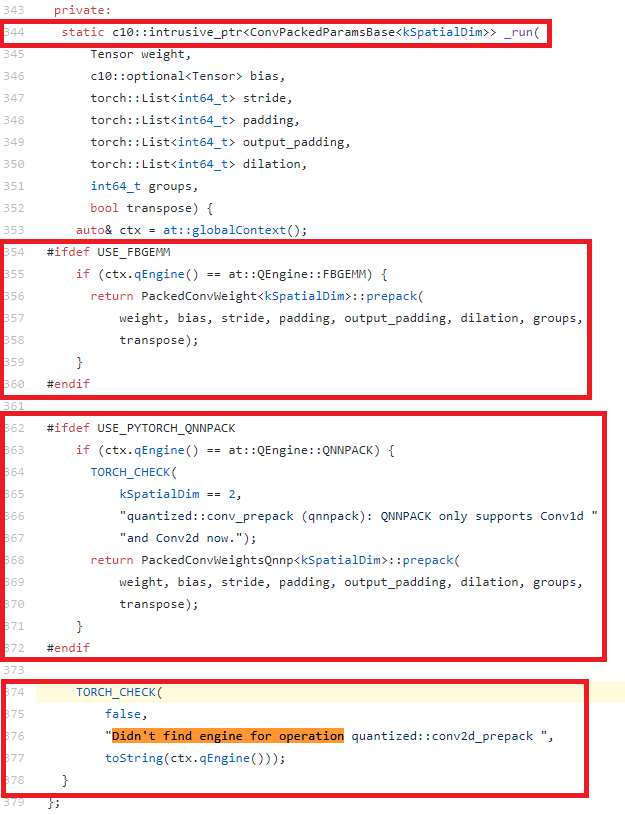Click 'bool transpose) {' line
This screenshot has height=815, width=625.
pos(152,208)
